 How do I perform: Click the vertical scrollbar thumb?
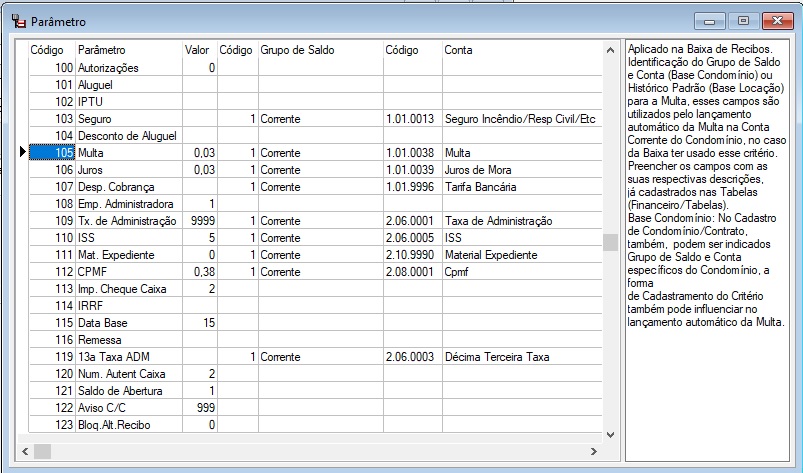[x=610, y=242]
